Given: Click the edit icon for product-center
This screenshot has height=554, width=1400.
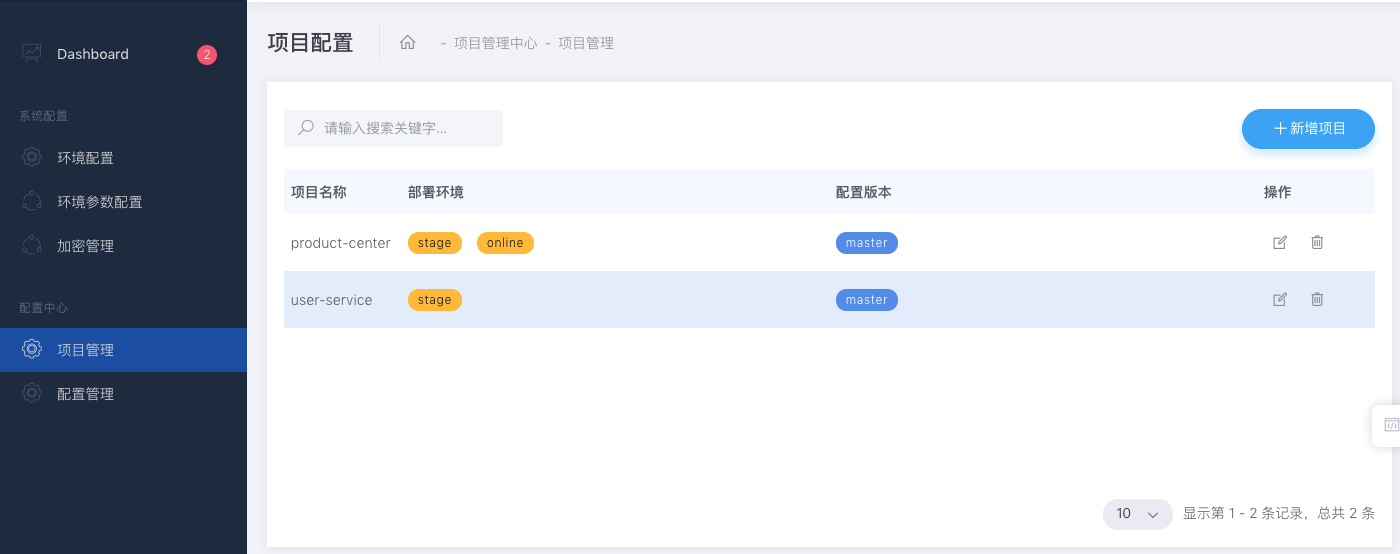Looking at the screenshot, I should 1279,242.
